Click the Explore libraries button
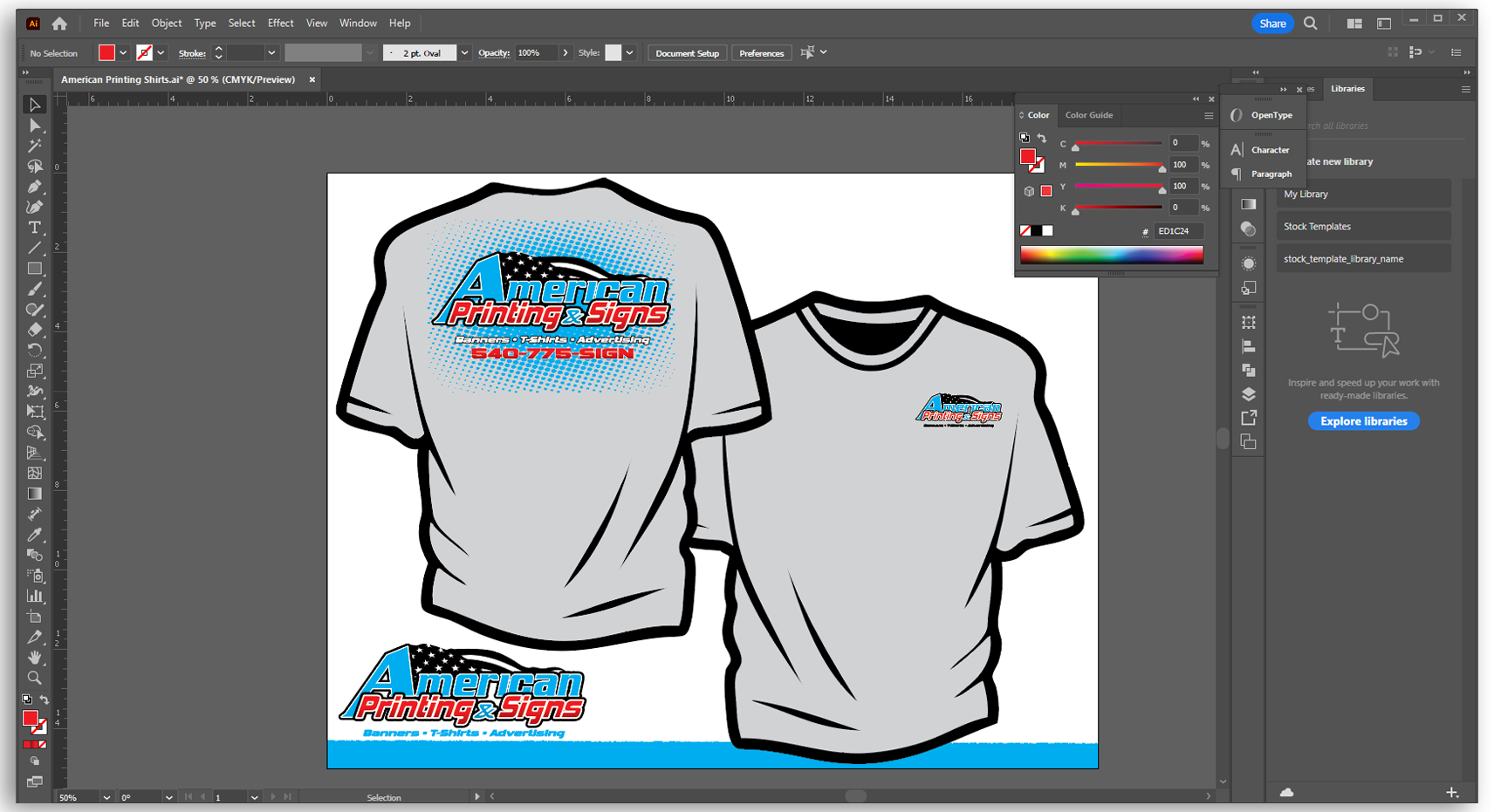This screenshot has height=812, width=1494. [1363, 420]
